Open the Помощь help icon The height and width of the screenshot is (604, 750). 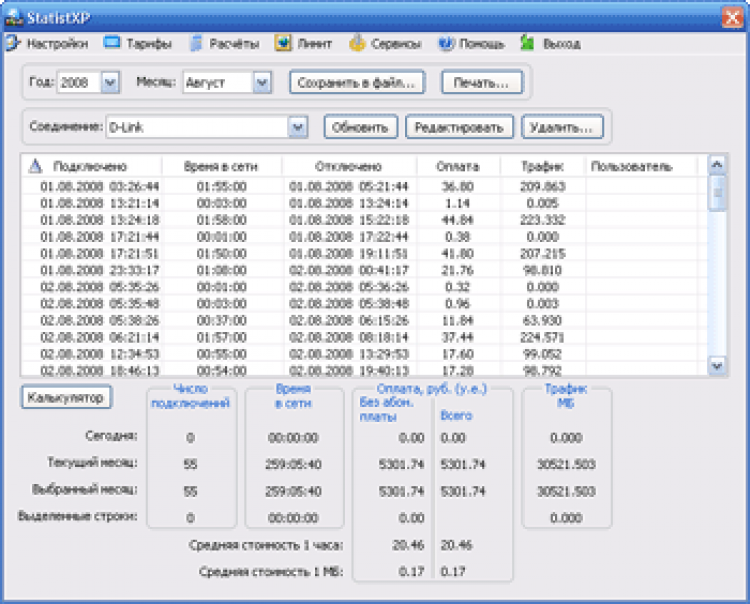click(444, 44)
